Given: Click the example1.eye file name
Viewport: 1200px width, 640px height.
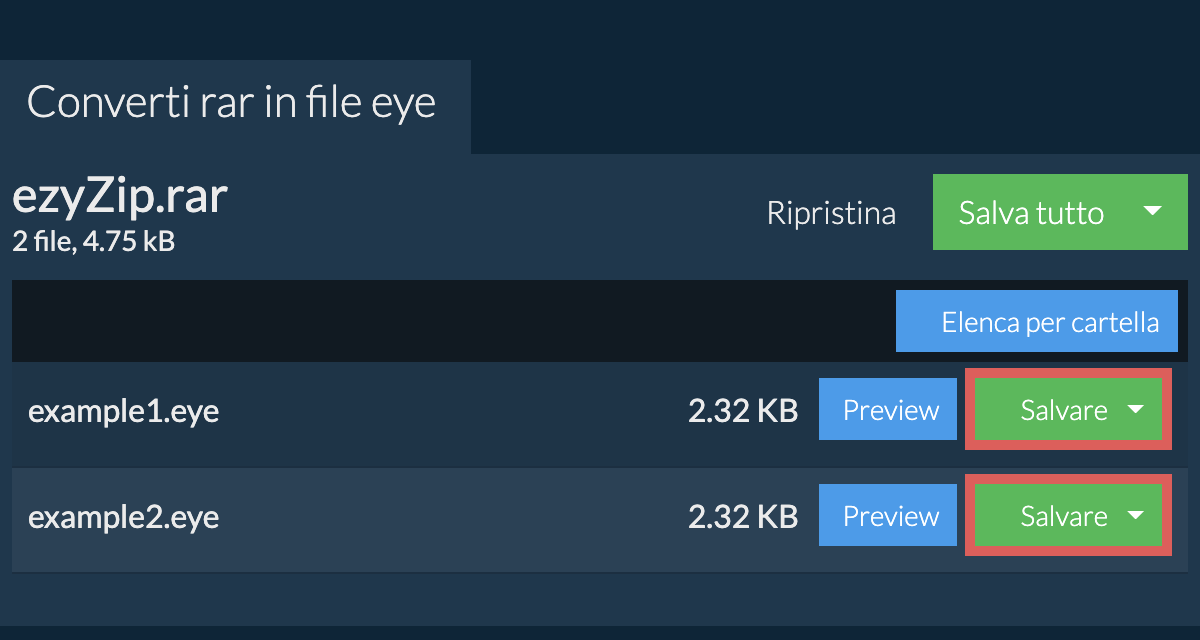Looking at the screenshot, I should [x=123, y=411].
